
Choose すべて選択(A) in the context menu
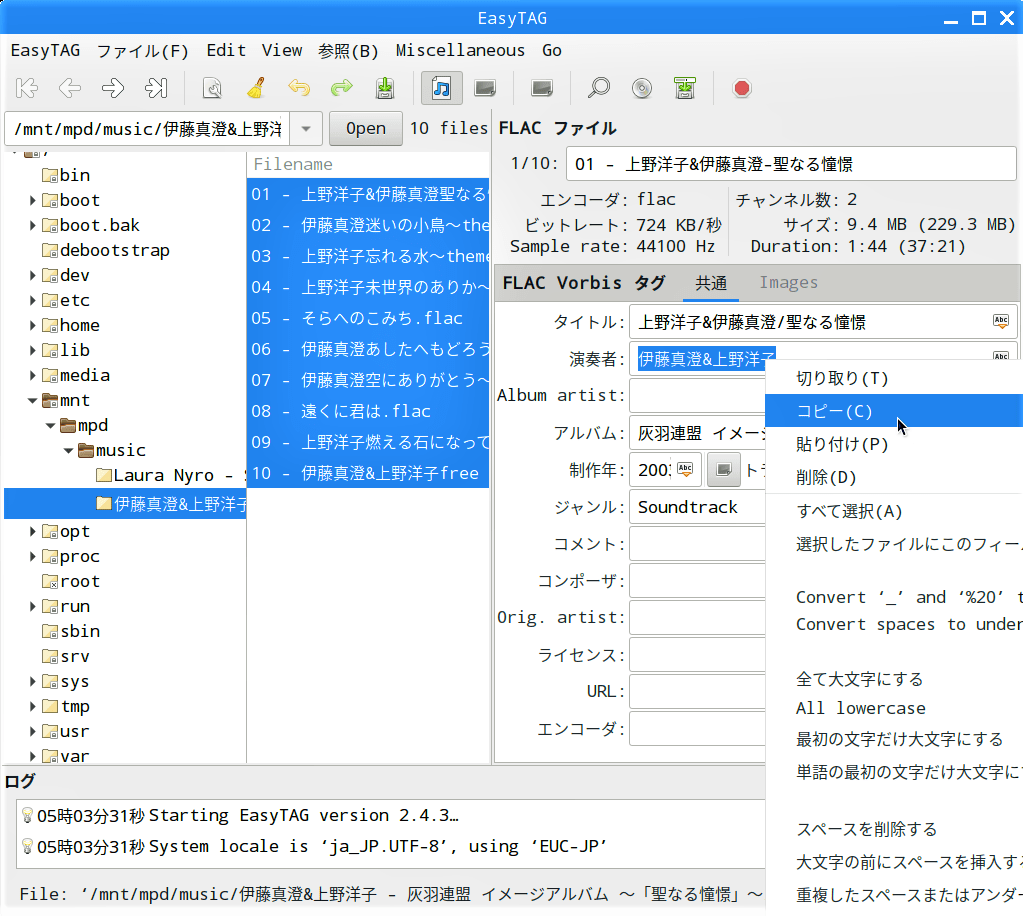894,511
